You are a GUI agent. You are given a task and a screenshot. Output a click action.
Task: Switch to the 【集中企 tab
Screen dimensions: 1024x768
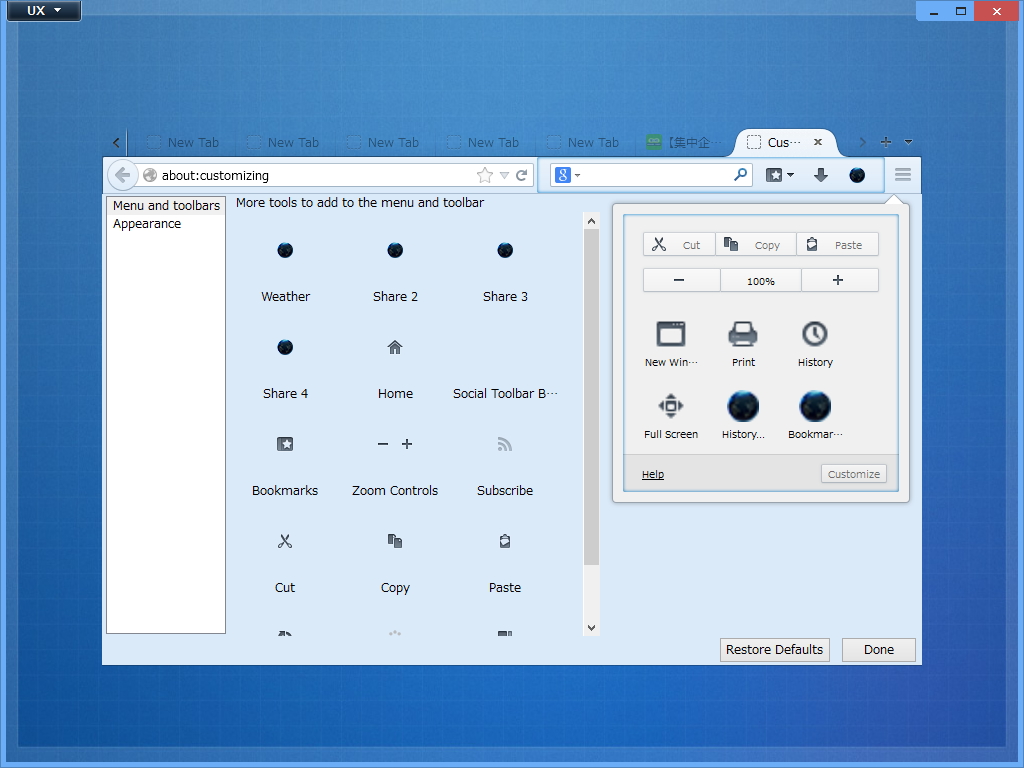684,142
